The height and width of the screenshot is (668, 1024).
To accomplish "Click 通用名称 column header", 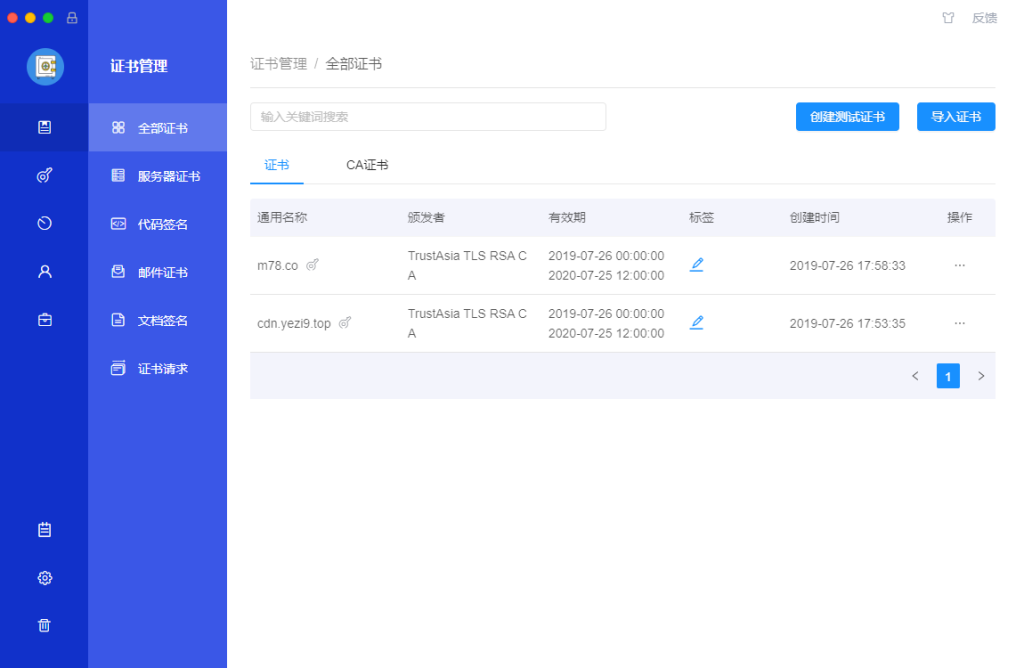I will (x=282, y=217).
